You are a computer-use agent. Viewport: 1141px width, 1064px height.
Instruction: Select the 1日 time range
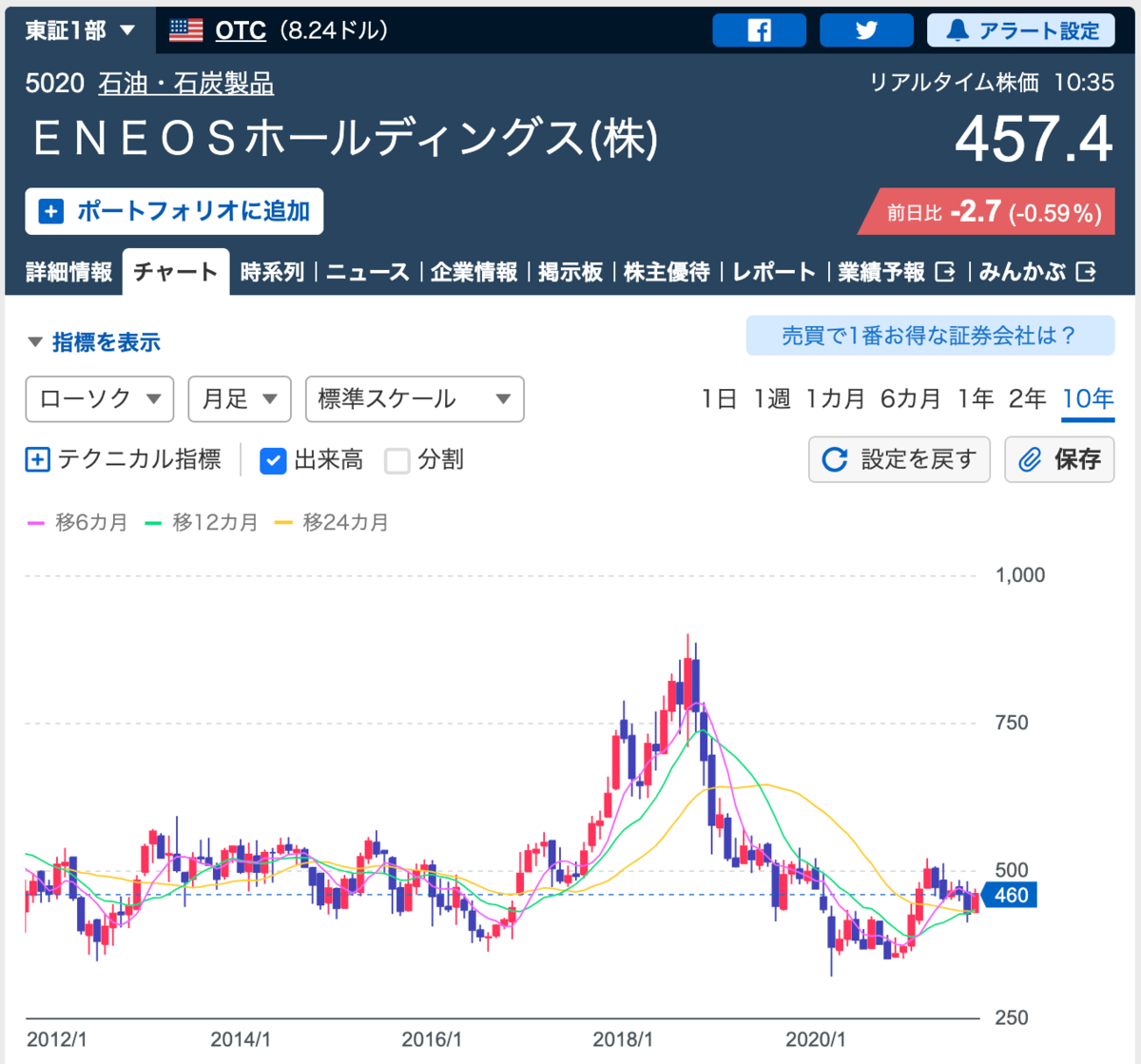click(719, 399)
